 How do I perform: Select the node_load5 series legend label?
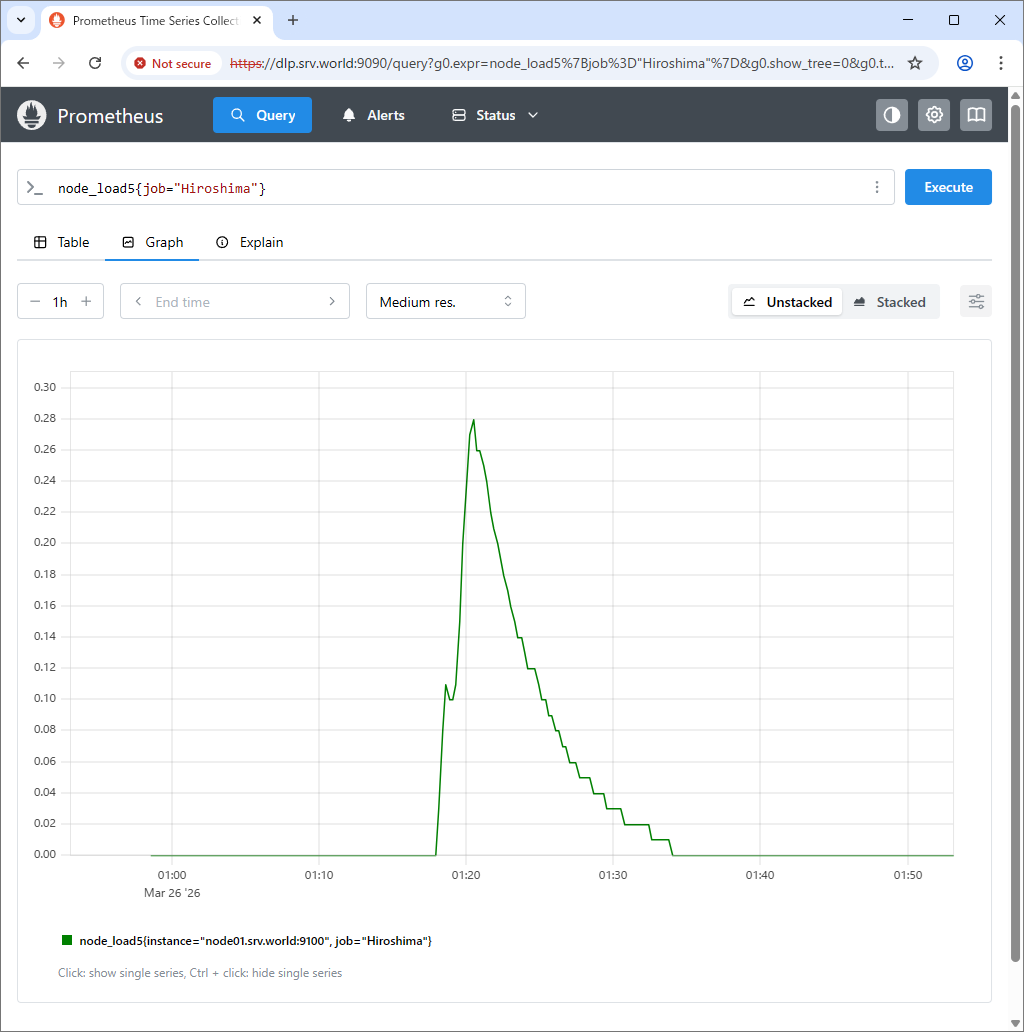255,941
